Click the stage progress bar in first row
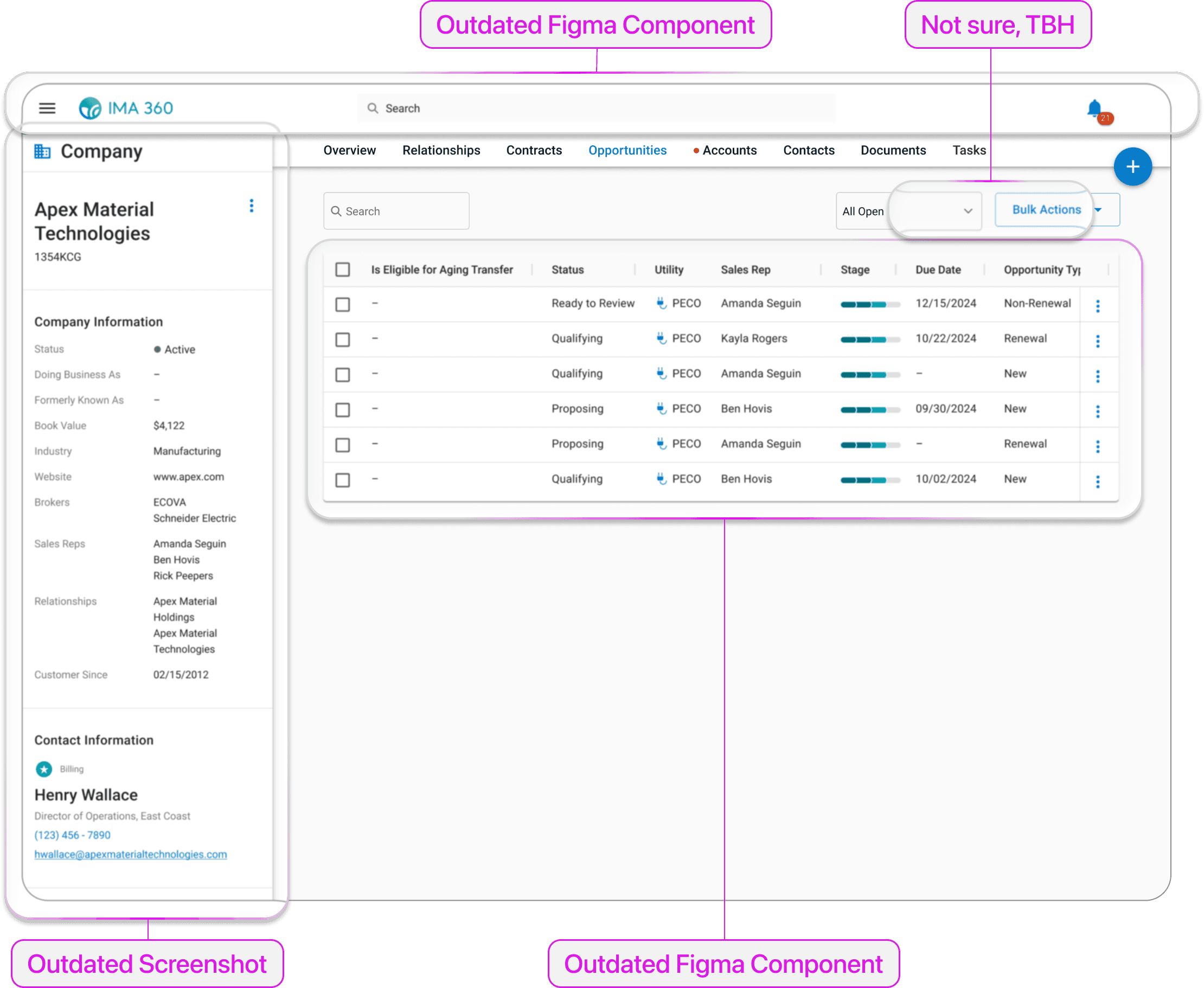Viewport: 1204px width, 988px height. pos(869,305)
